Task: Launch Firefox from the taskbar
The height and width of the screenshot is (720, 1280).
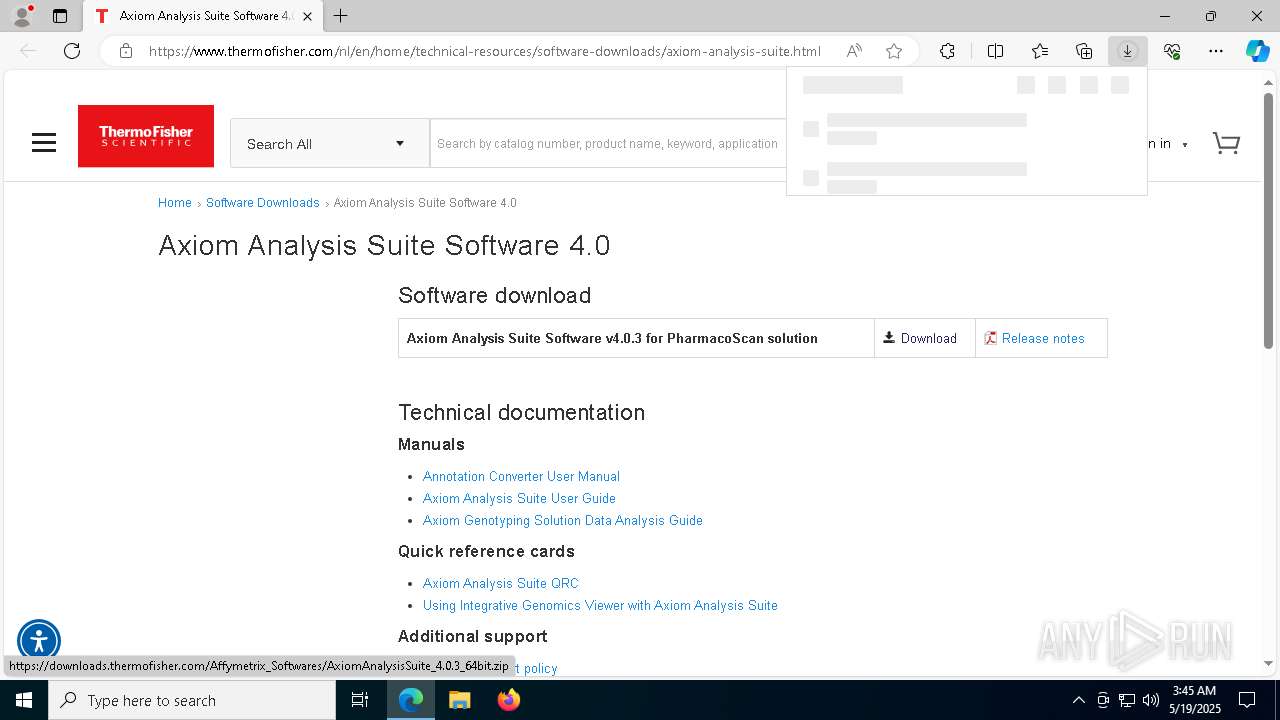Action: point(508,700)
